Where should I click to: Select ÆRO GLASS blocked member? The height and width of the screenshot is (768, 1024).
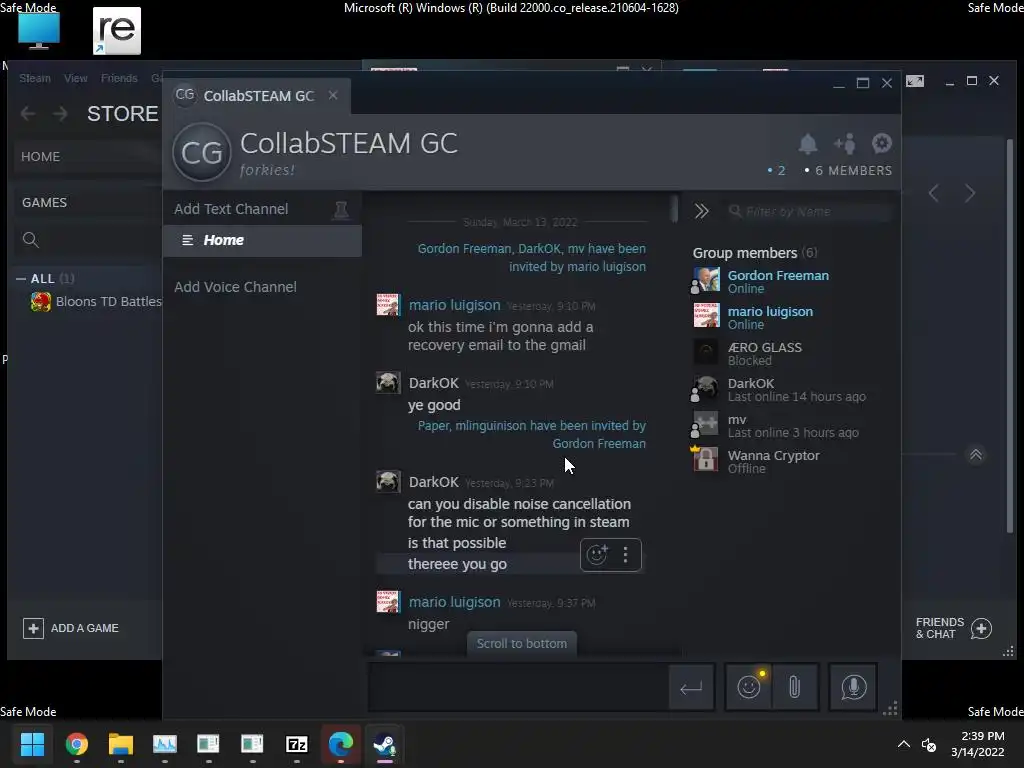764,353
